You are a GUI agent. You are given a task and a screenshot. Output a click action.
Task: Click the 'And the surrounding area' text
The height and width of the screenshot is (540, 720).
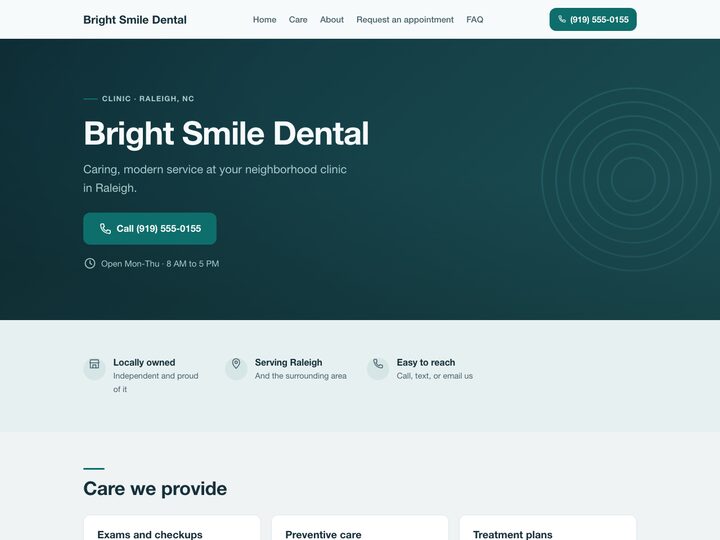point(301,376)
